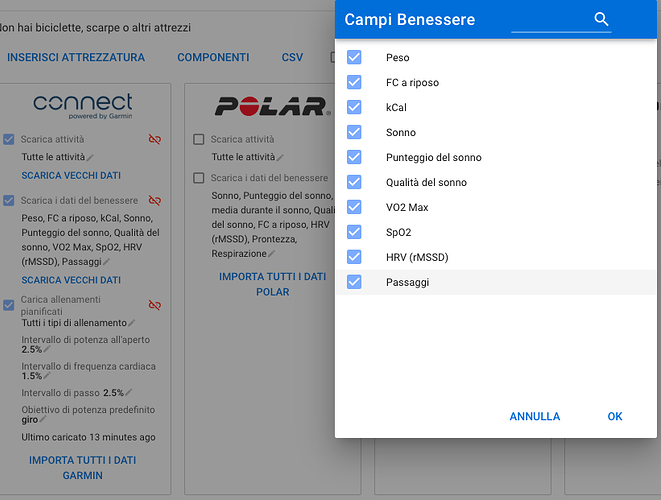Image resolution: width=661 pixels, height=500 pixels.
Task: Confirm selection with OK button
Action: pos(615,417)
